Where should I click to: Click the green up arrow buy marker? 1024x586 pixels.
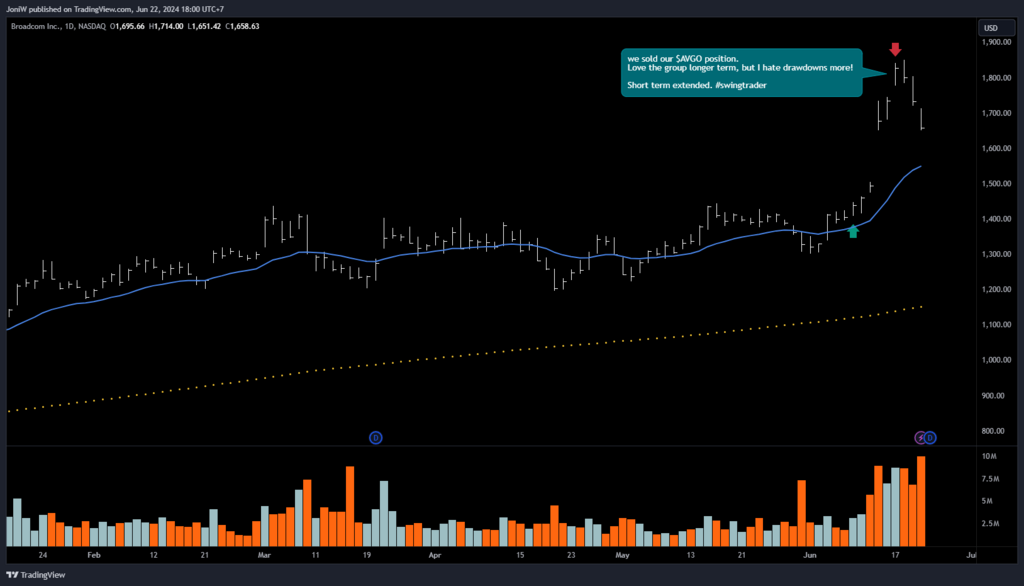click(852, 232)
